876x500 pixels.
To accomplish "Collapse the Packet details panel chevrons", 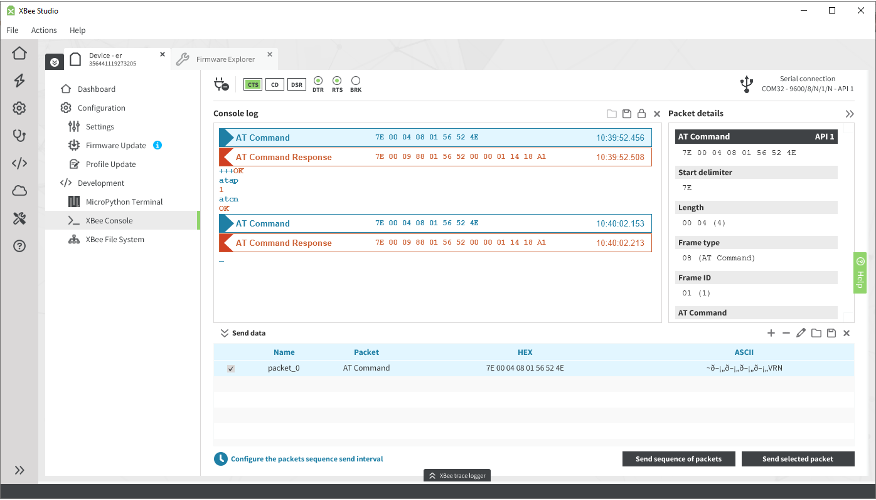I will point(850,114).
